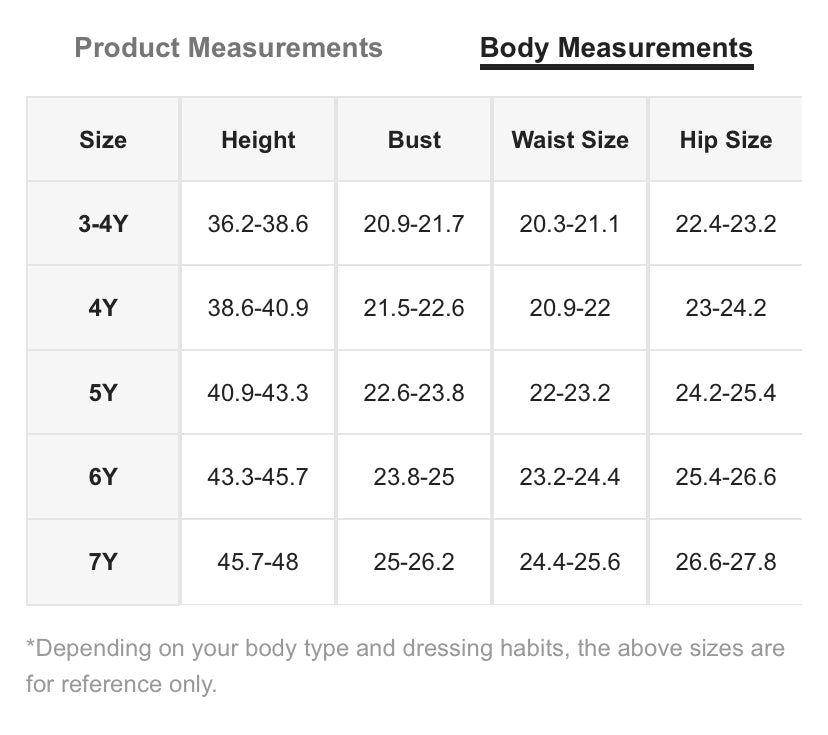Click the 23.8-25 bust cell
Screen dimensions: 828x735
[x=414, y=477]
